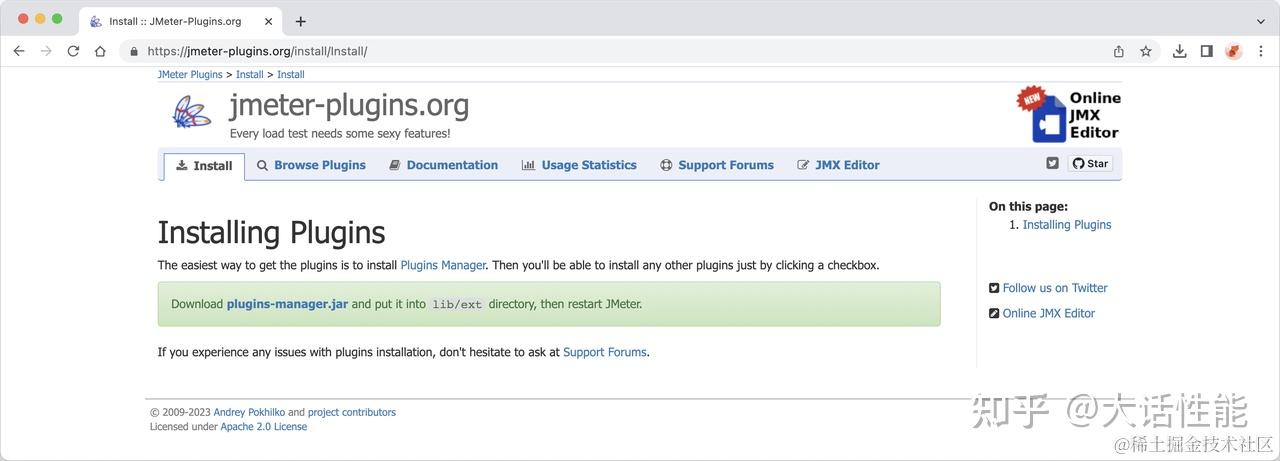Open the Documentation tab
Image resolution: width=1280 pixels, height=461 pixels.
(x=443, y=165)
